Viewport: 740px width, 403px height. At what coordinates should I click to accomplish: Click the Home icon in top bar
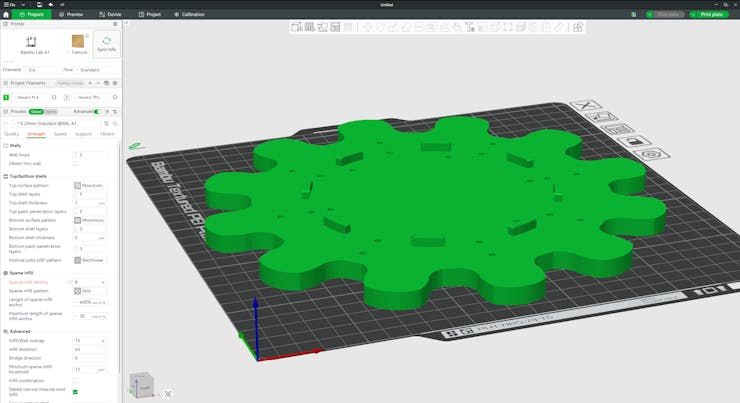tap(7, 15)
